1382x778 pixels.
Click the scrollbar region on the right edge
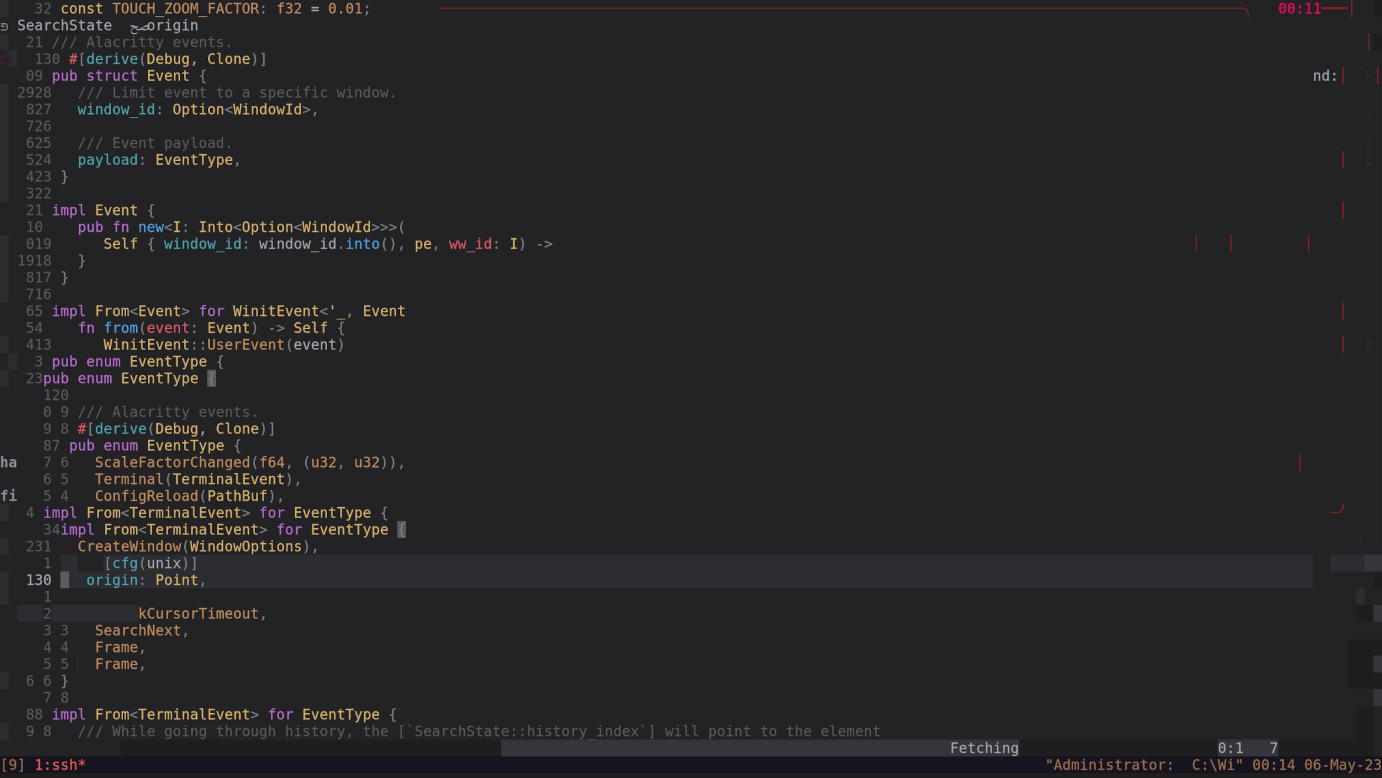click(1377, 400)
